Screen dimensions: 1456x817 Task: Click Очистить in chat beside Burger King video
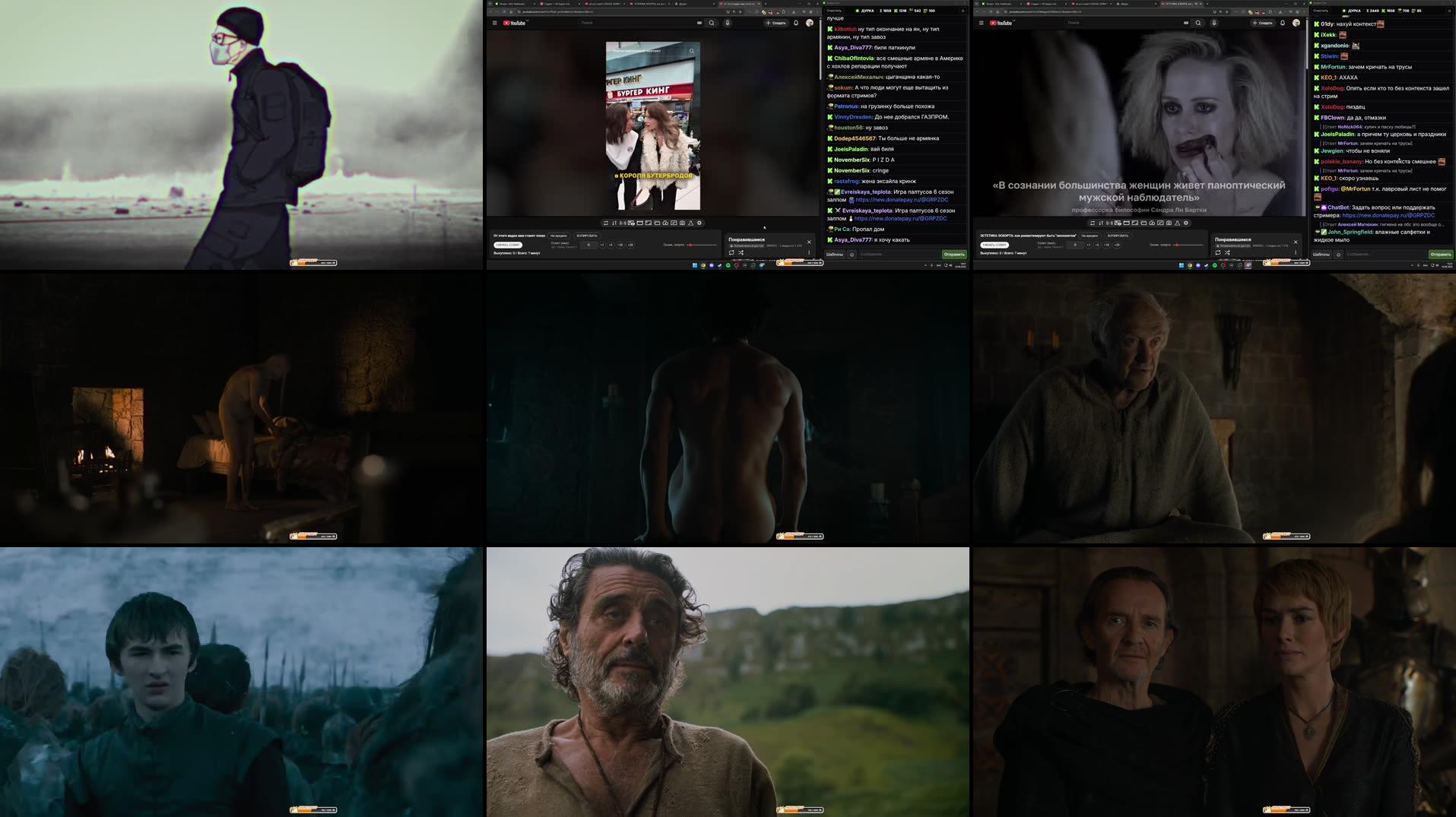point(834,11)
